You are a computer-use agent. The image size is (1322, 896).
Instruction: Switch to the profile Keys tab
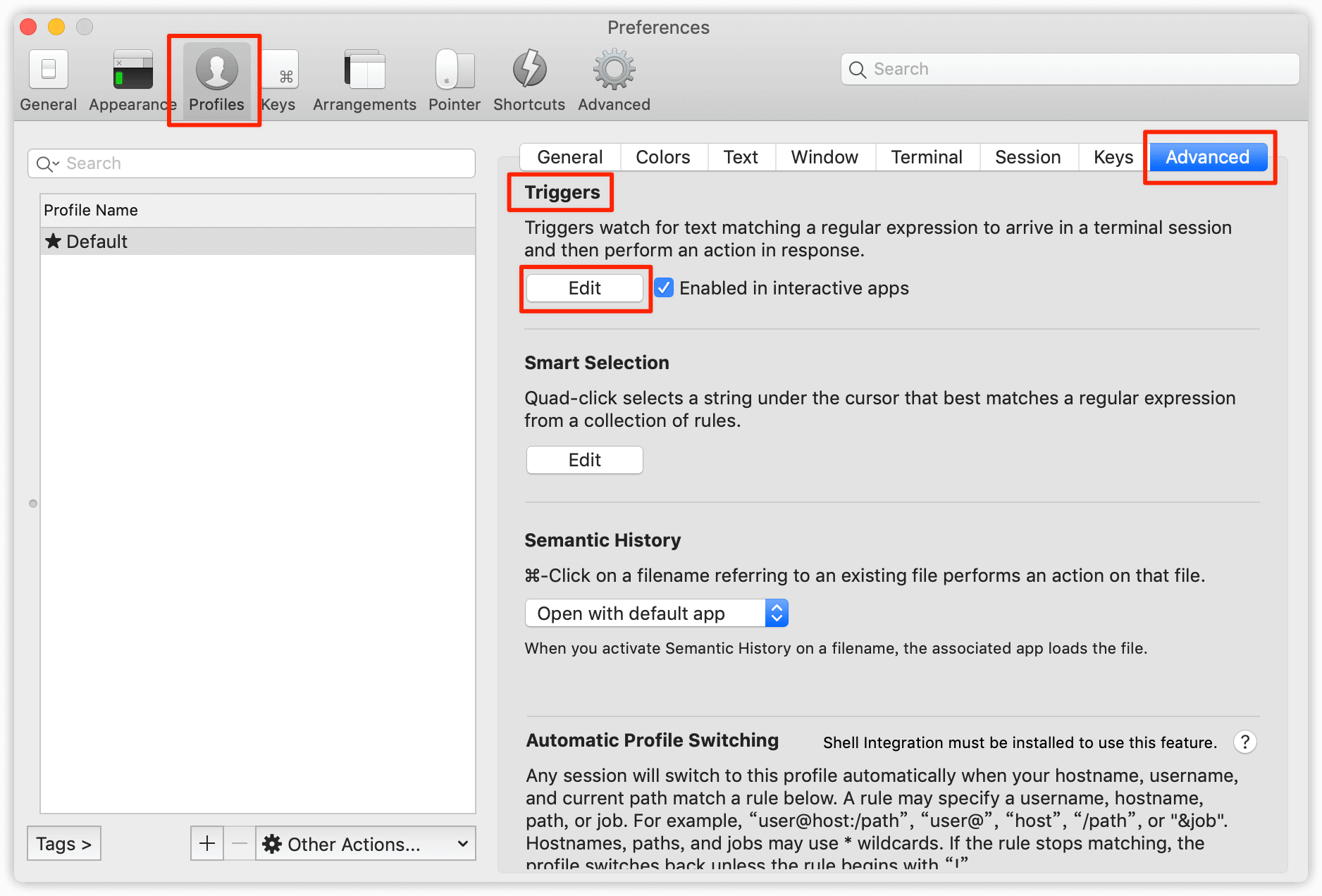point(1113,157)
